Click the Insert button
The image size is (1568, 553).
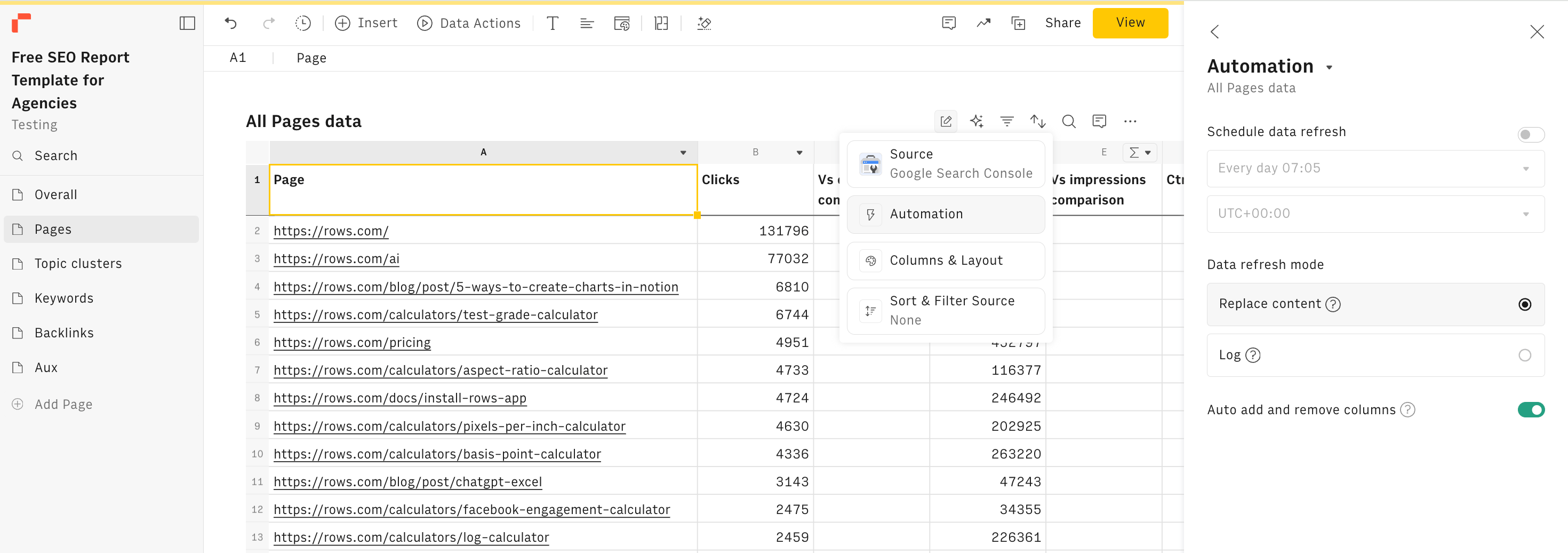pyautogui.click(x=366, y=23)
